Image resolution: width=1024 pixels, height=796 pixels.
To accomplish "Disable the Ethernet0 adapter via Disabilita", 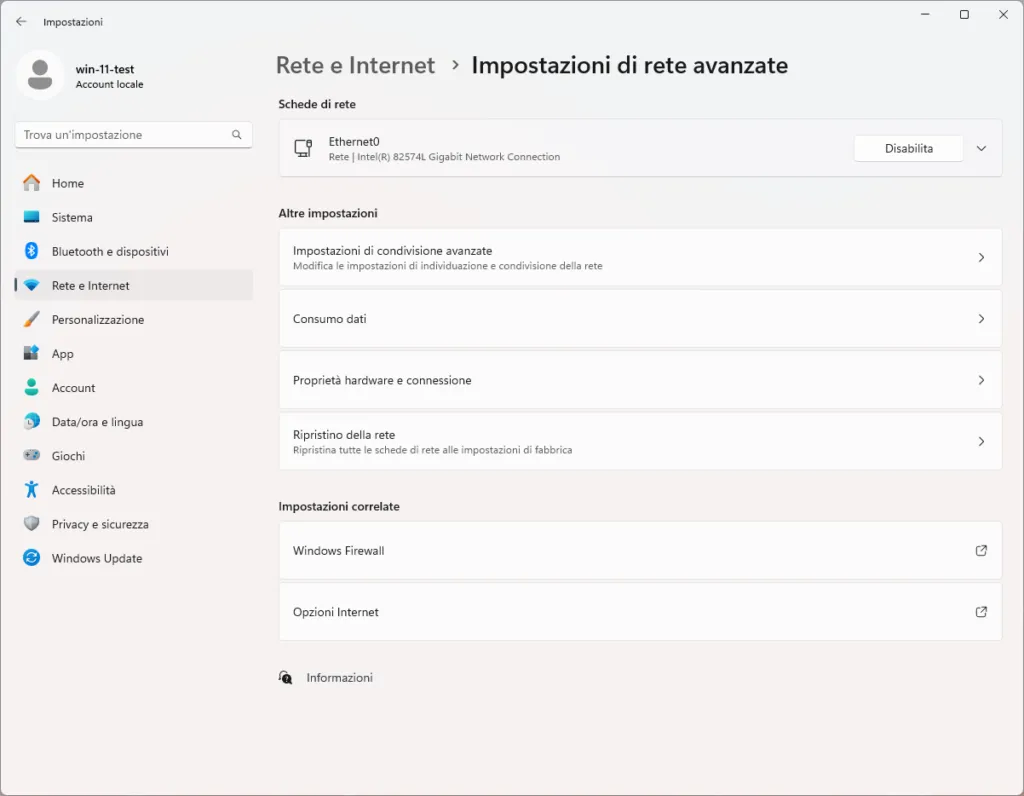I will (907, 147).
